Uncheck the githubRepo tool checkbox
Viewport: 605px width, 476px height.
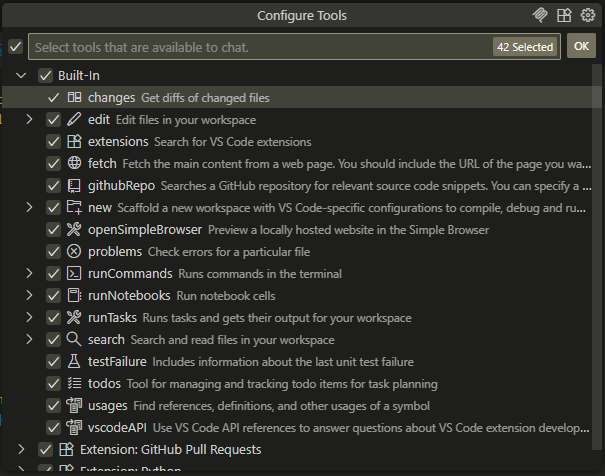click(x=54, y=186)
